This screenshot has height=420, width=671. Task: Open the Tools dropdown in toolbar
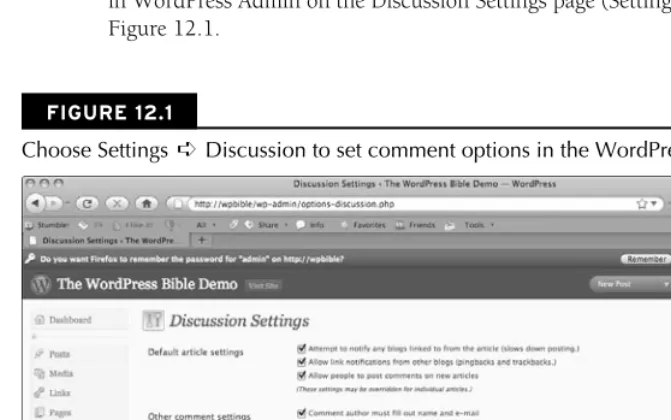tap(479, 225)
